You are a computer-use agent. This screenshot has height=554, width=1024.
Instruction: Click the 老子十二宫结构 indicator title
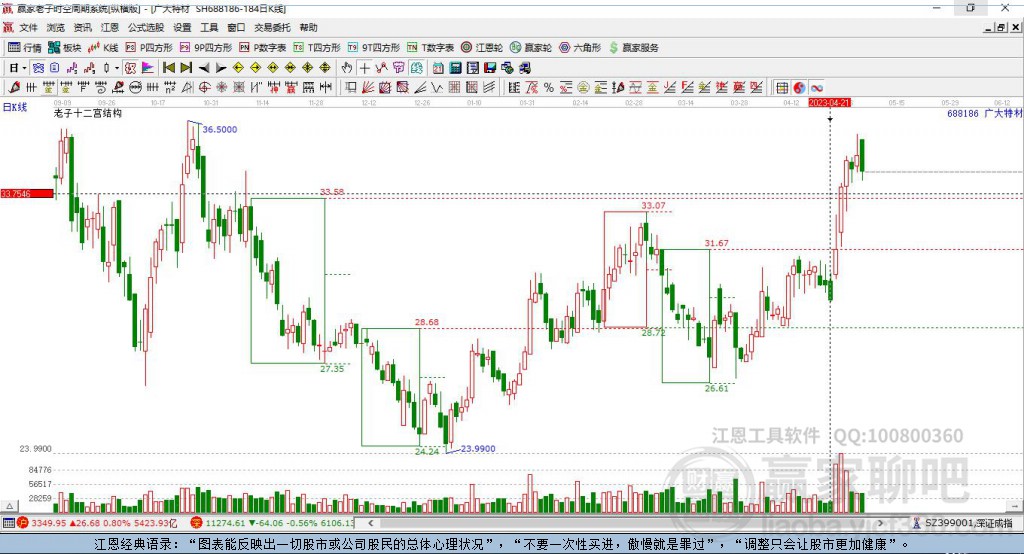(x=88, y=113)
